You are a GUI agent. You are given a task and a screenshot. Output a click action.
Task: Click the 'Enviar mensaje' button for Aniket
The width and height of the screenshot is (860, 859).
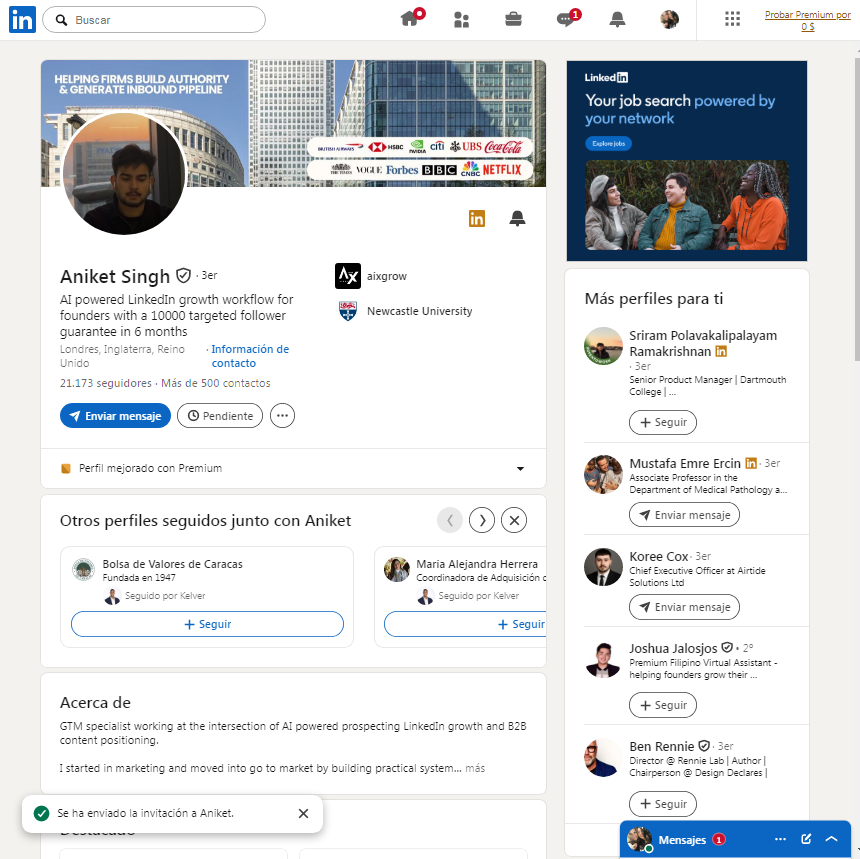click(115, 416)
